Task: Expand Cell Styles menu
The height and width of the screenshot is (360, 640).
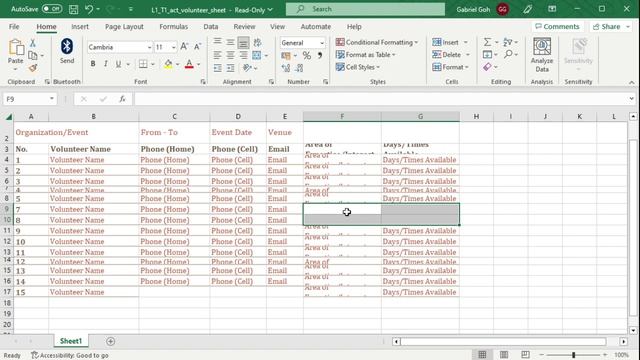Action: (x=358, y=67)
